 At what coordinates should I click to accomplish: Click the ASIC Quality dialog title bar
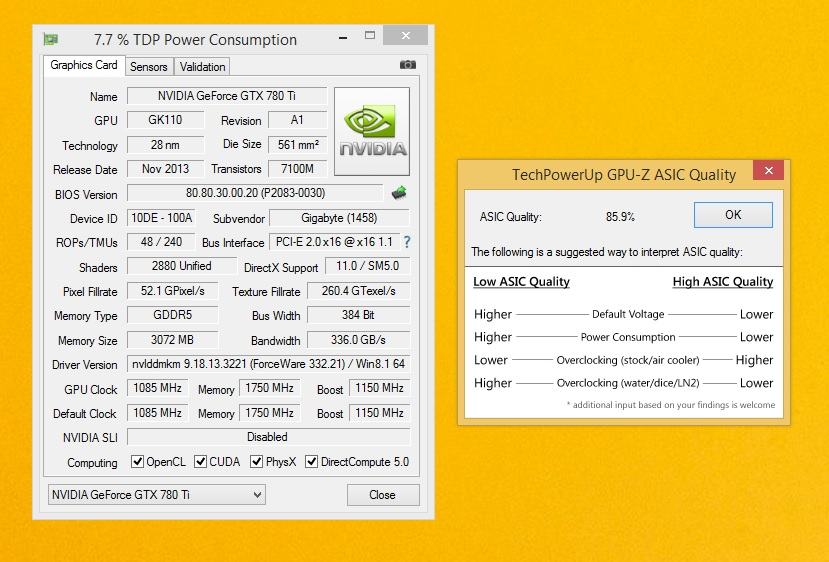(x=624, y=174)
